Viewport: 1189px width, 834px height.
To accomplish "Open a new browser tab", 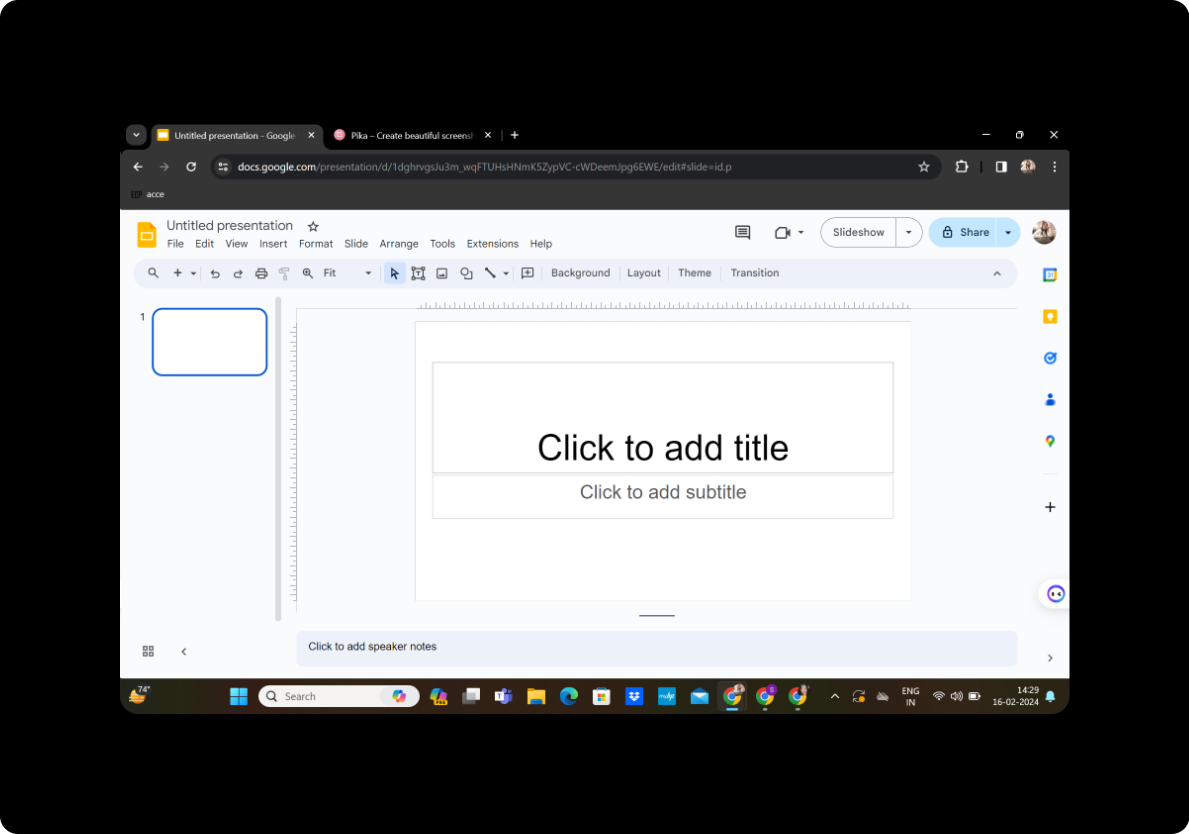I will coord(514,135).
